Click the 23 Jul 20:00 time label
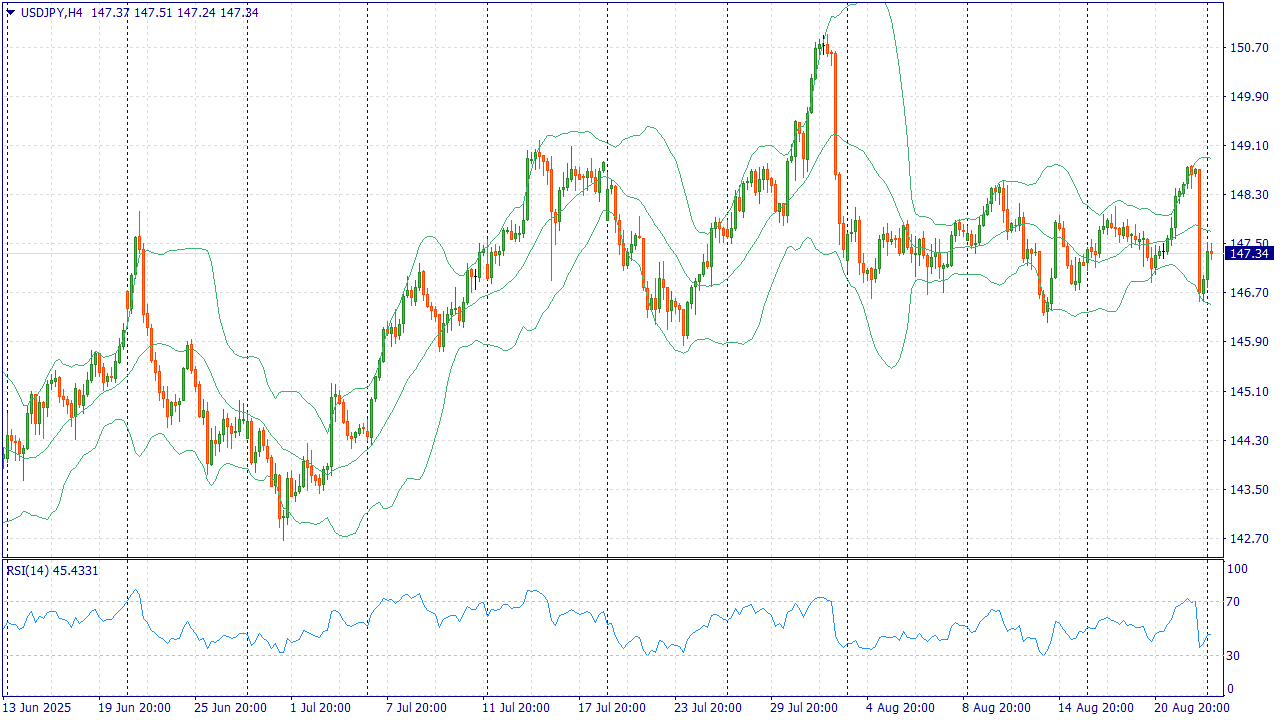The height and width of the screenshot is (720, 1280). tap(706, 708)
